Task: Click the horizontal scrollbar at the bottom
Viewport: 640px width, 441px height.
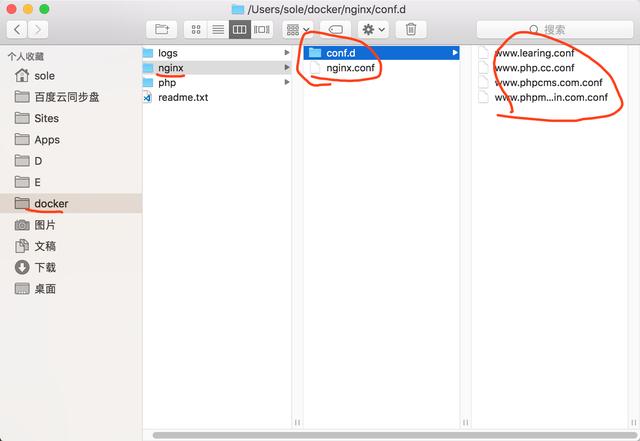Action: [x=394, y=435]
